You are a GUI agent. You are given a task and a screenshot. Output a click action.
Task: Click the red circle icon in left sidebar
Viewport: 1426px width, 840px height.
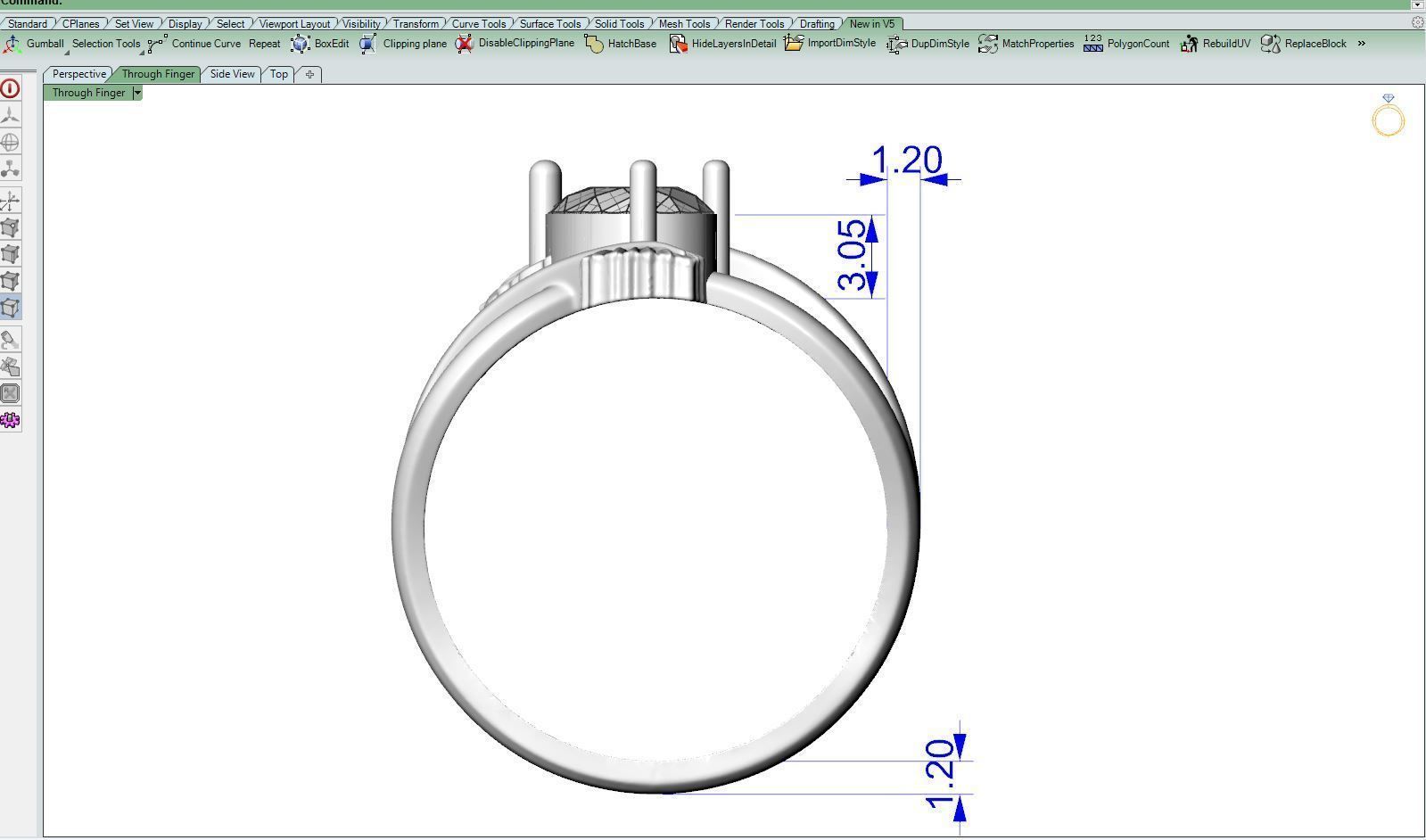tap(11, 88)
